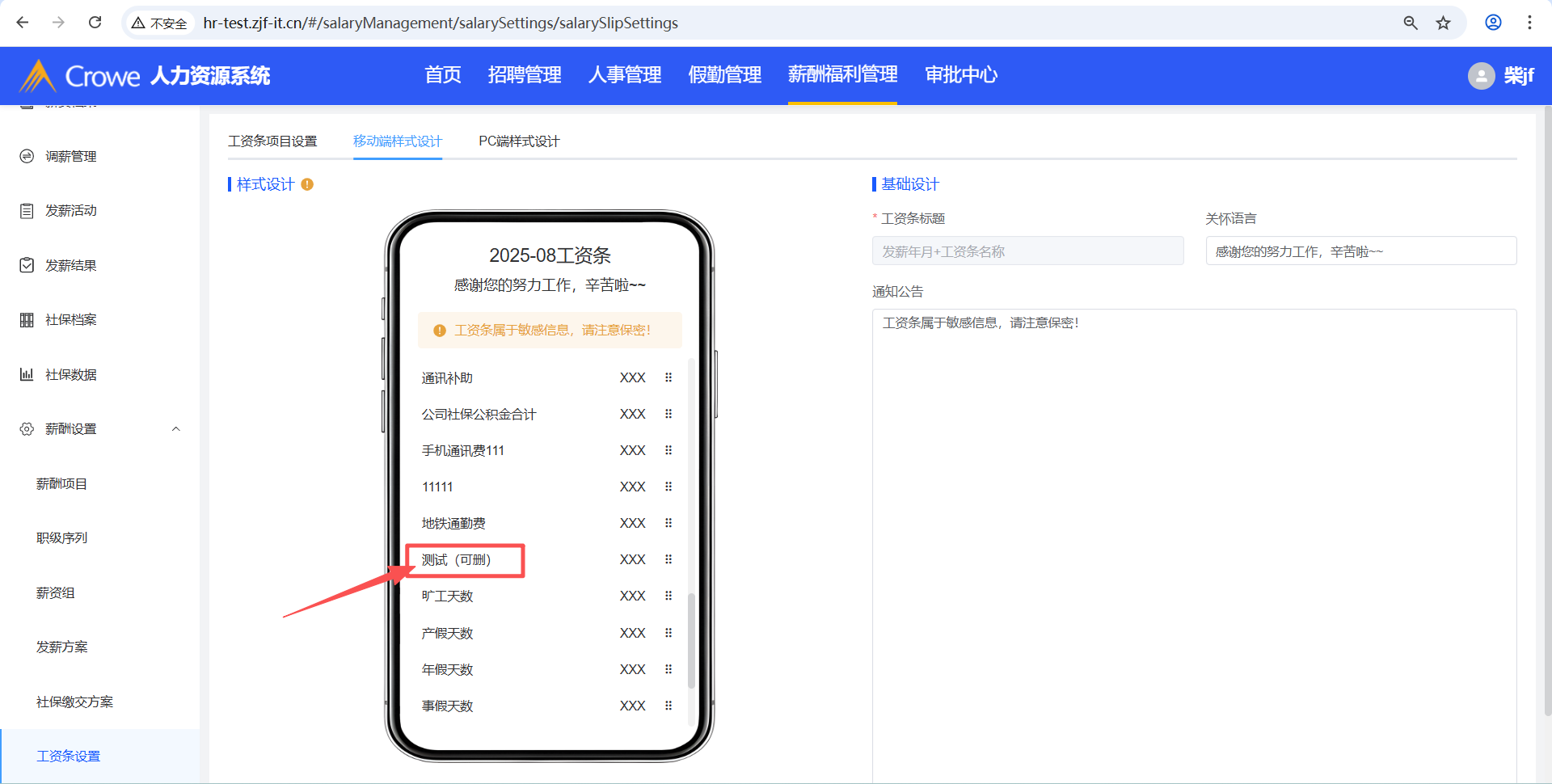Open the 招聘管理 top menu
The image size is (1552, 784).
pyautogui.click(x=525, y=75)
